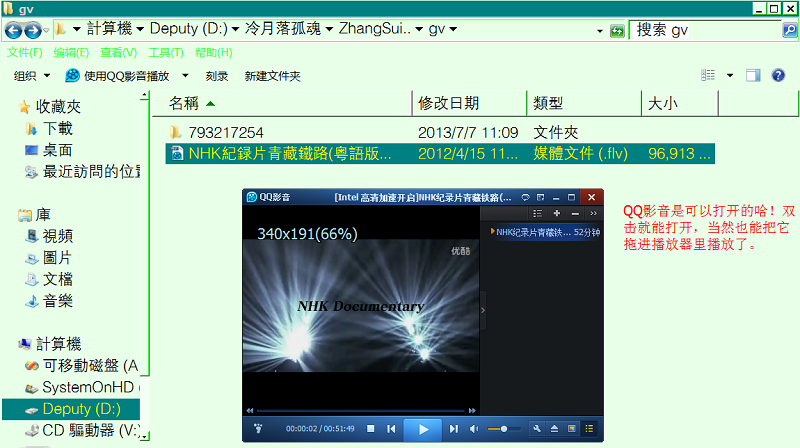Open QQ影音 feedback speech bubble icon
The height and width of the screenshot is (448, 800).
[x=526, y=197]
